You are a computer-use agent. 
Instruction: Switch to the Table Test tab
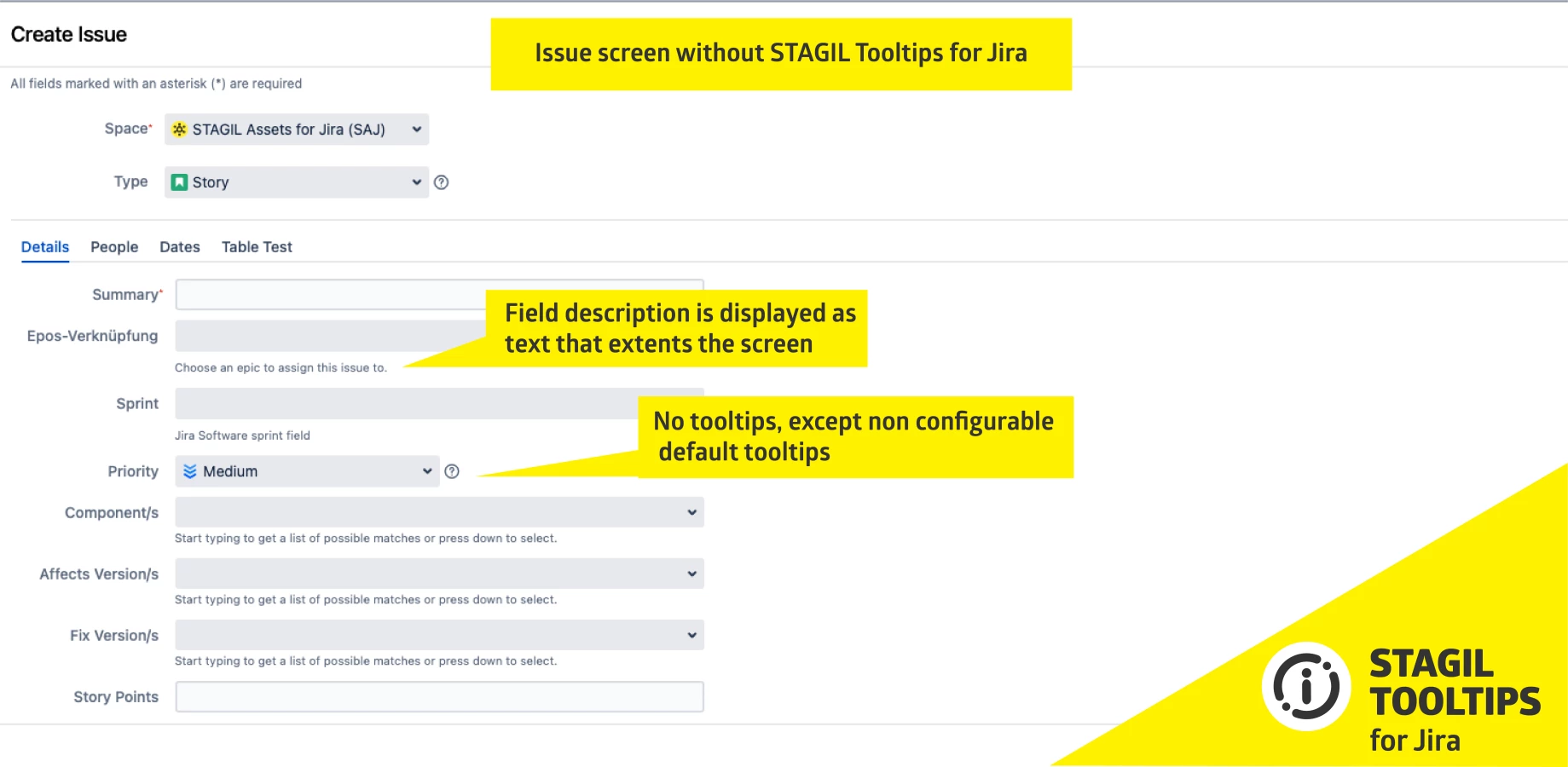pyautogui.click(x=257, y=247)
